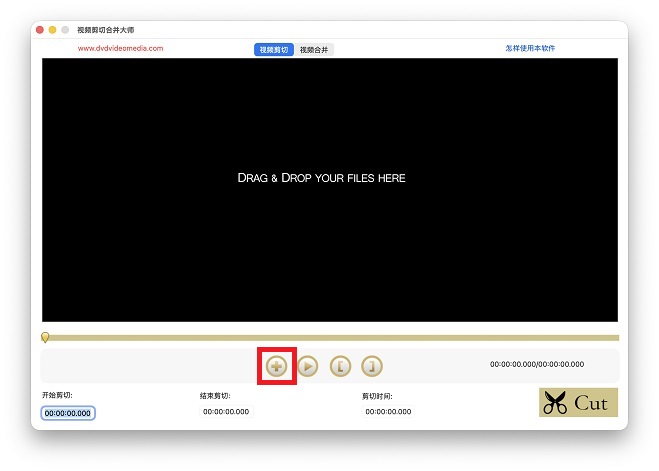This screenshot has height=471, width=659.
Task: Click the timeline slider thumb
Action: click(x=45, y=338)
